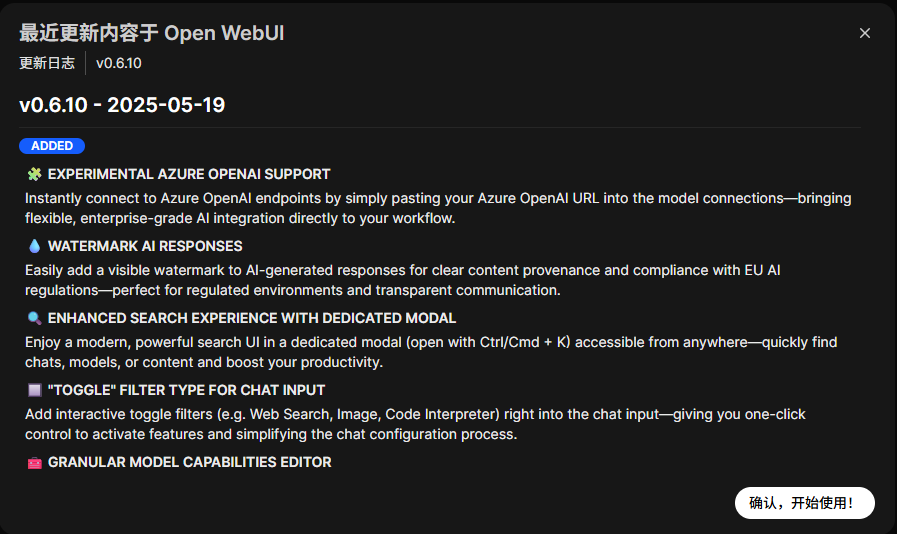Click the Granular Model Capabilities Editor heading

[189, 462]
